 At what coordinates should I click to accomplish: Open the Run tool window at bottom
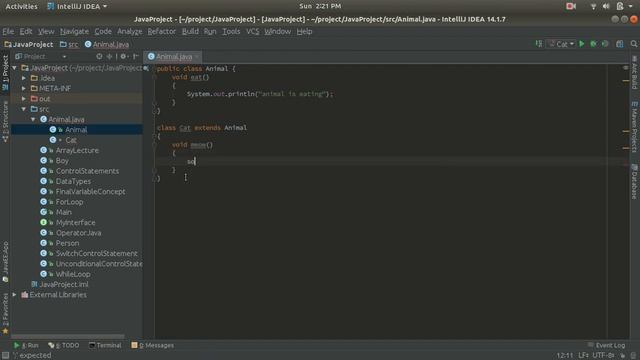point(26,345)
